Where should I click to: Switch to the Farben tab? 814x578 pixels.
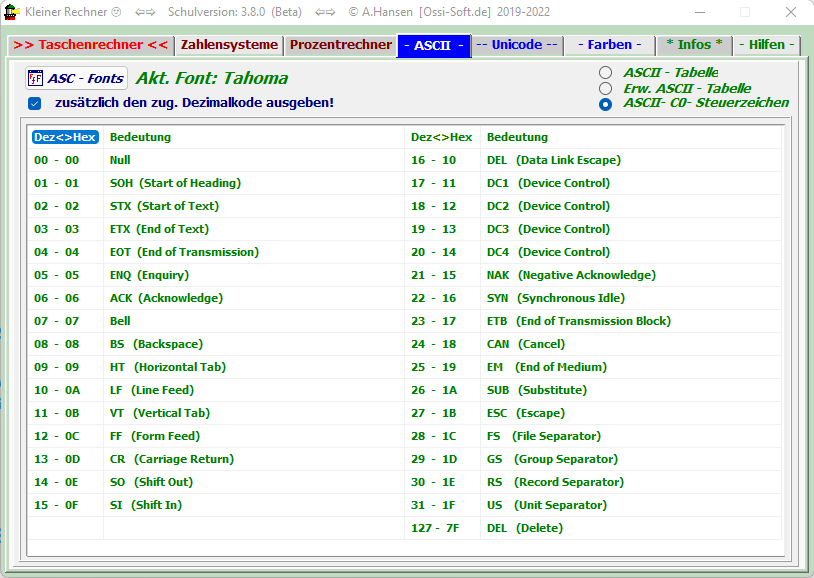click(608, 45)
